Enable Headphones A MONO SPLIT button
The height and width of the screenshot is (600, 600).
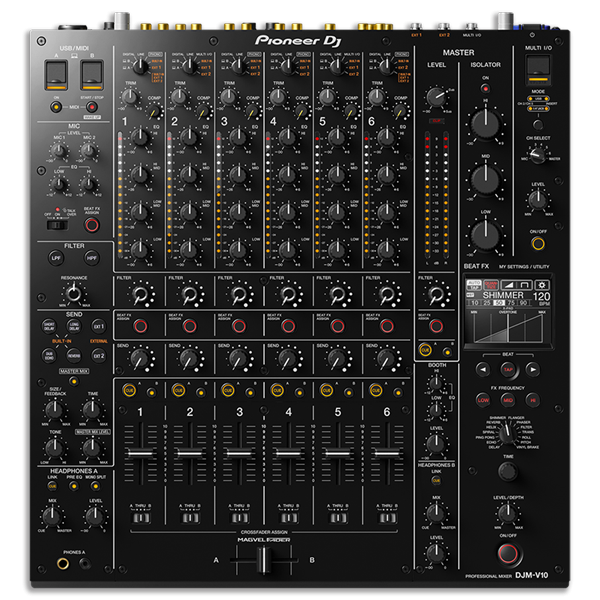(95, 486)
